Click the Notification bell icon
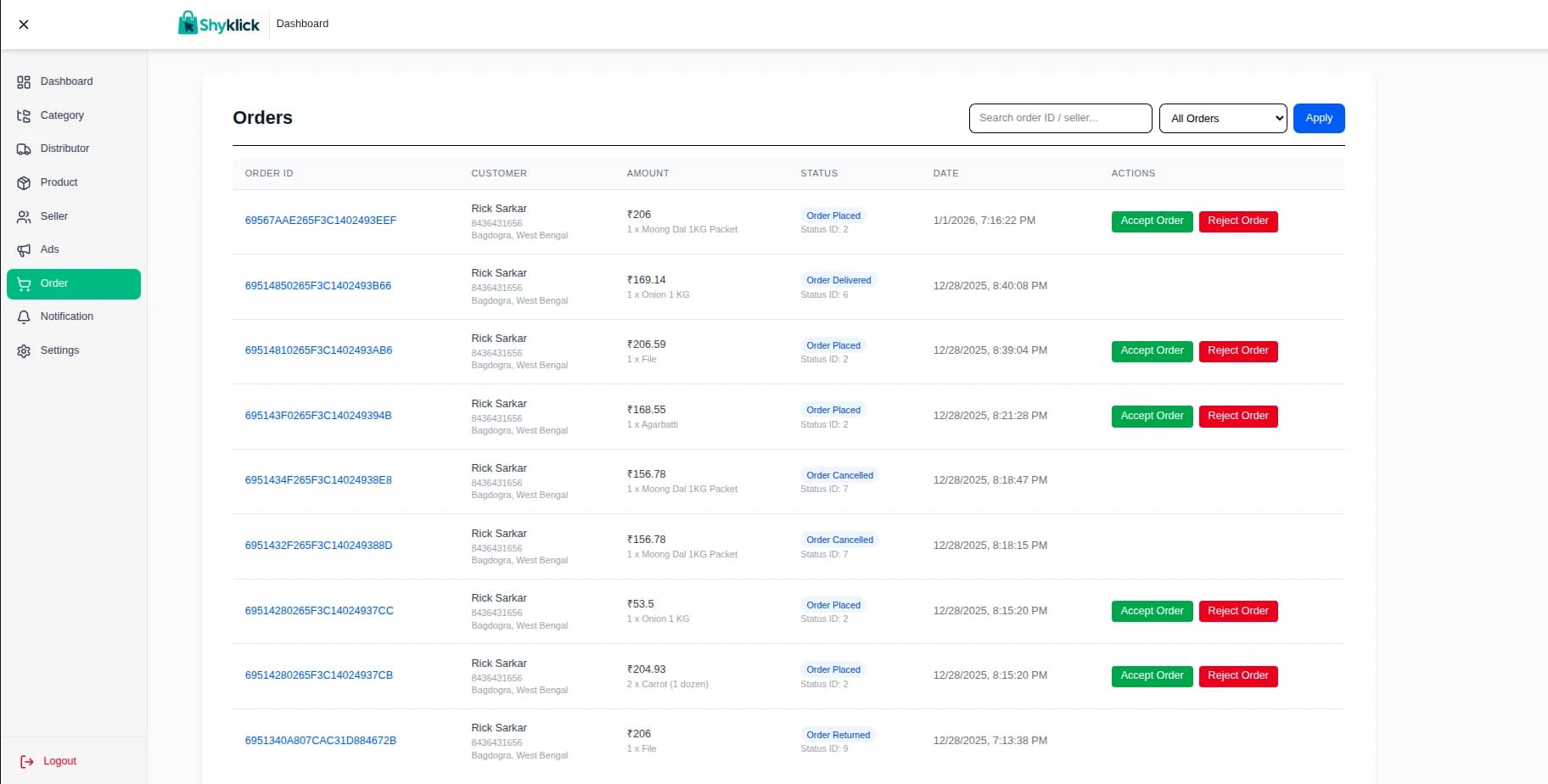This screenshot has width=1548, height=784. coord(24,317)
